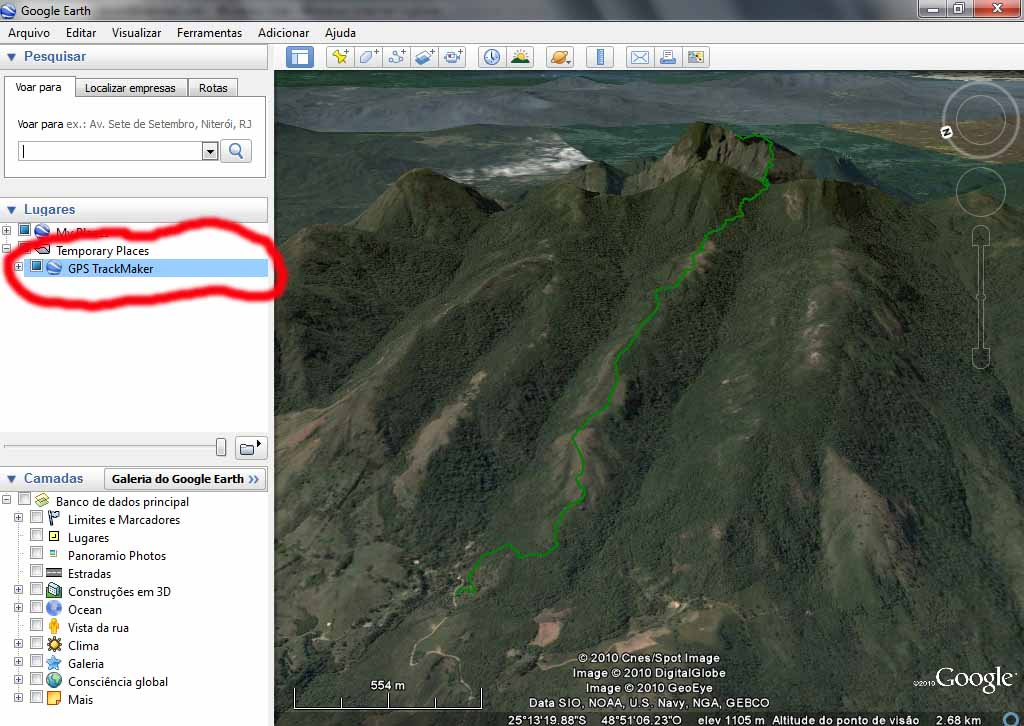This screenshot has height=726, width=1024.
Task: Expand the Clima layer group
Action: (x=19, y=645)
